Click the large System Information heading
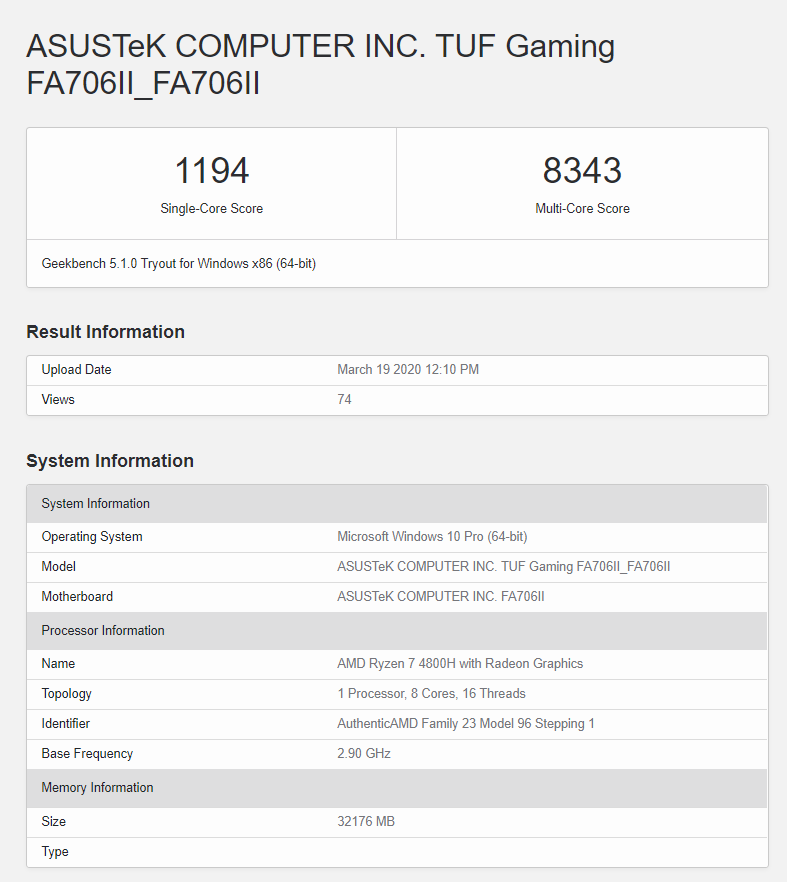Image resolution: width=787 pixels, height=882 pixels. [x=110, y=461]
